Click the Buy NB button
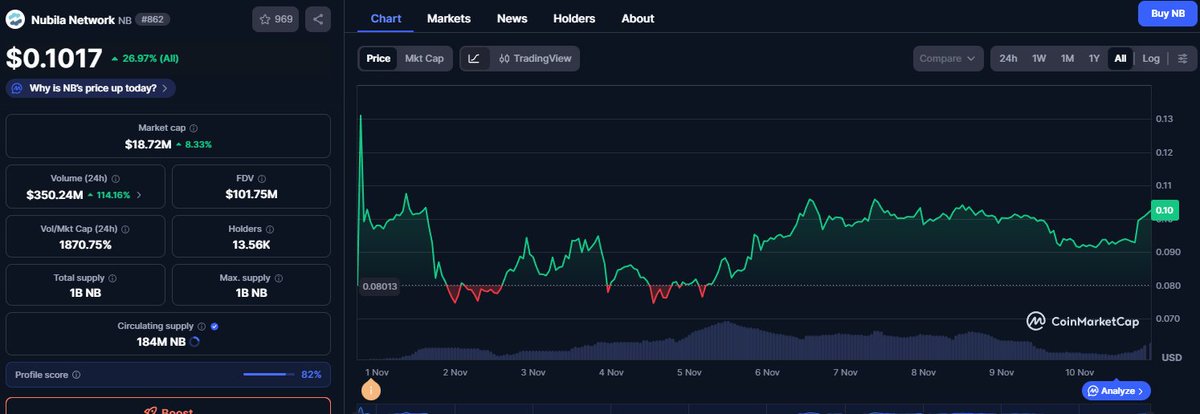Screen dimensions: 1200x414 1166,13
